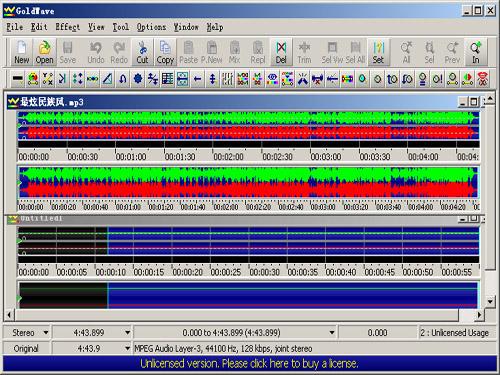
Task: Click vertical scrollbar down arrow
Action: tap(490, 302)
